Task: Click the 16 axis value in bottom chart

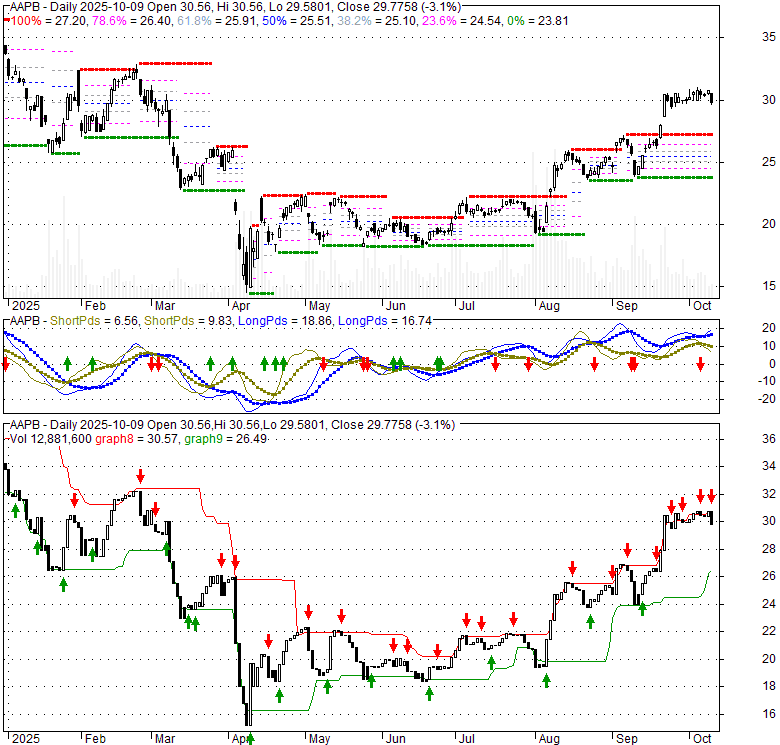Action: pyautogui.click(x=769, y=714)
